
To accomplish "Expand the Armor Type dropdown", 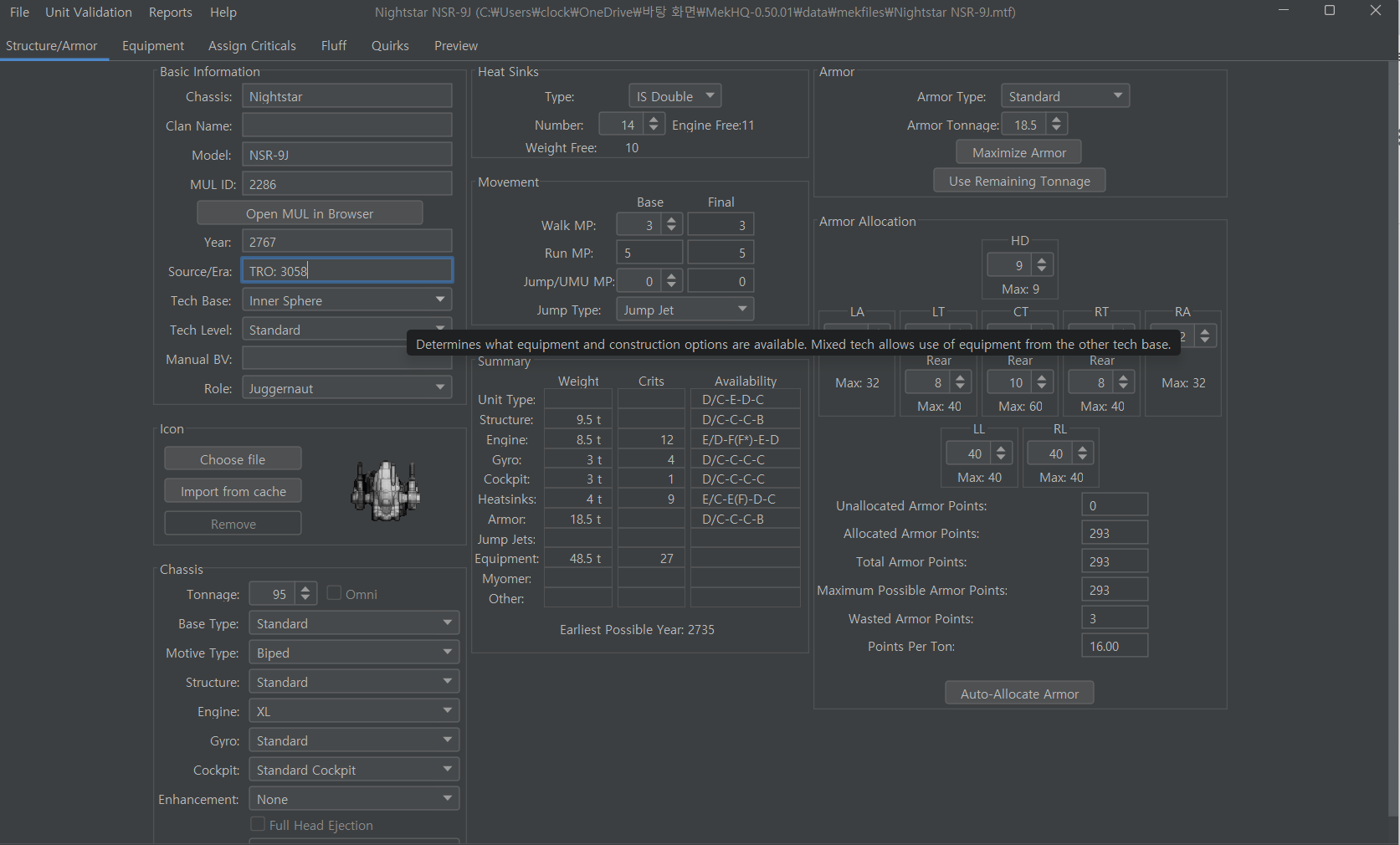I will 1064,96.
